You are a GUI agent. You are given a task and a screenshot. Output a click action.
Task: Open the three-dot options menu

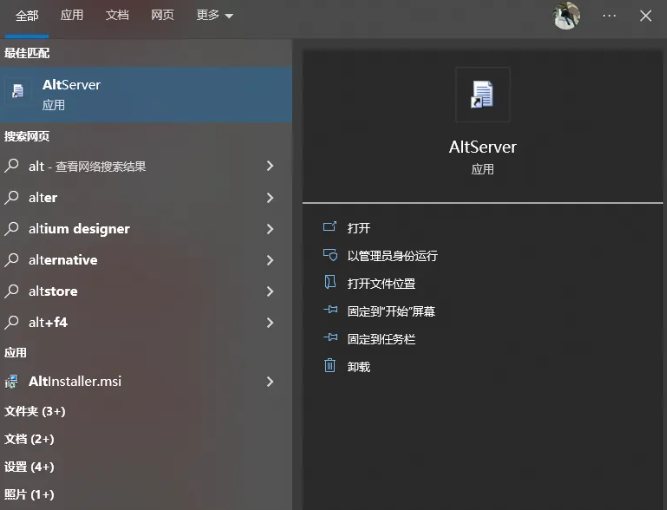(x=609, y=16)
